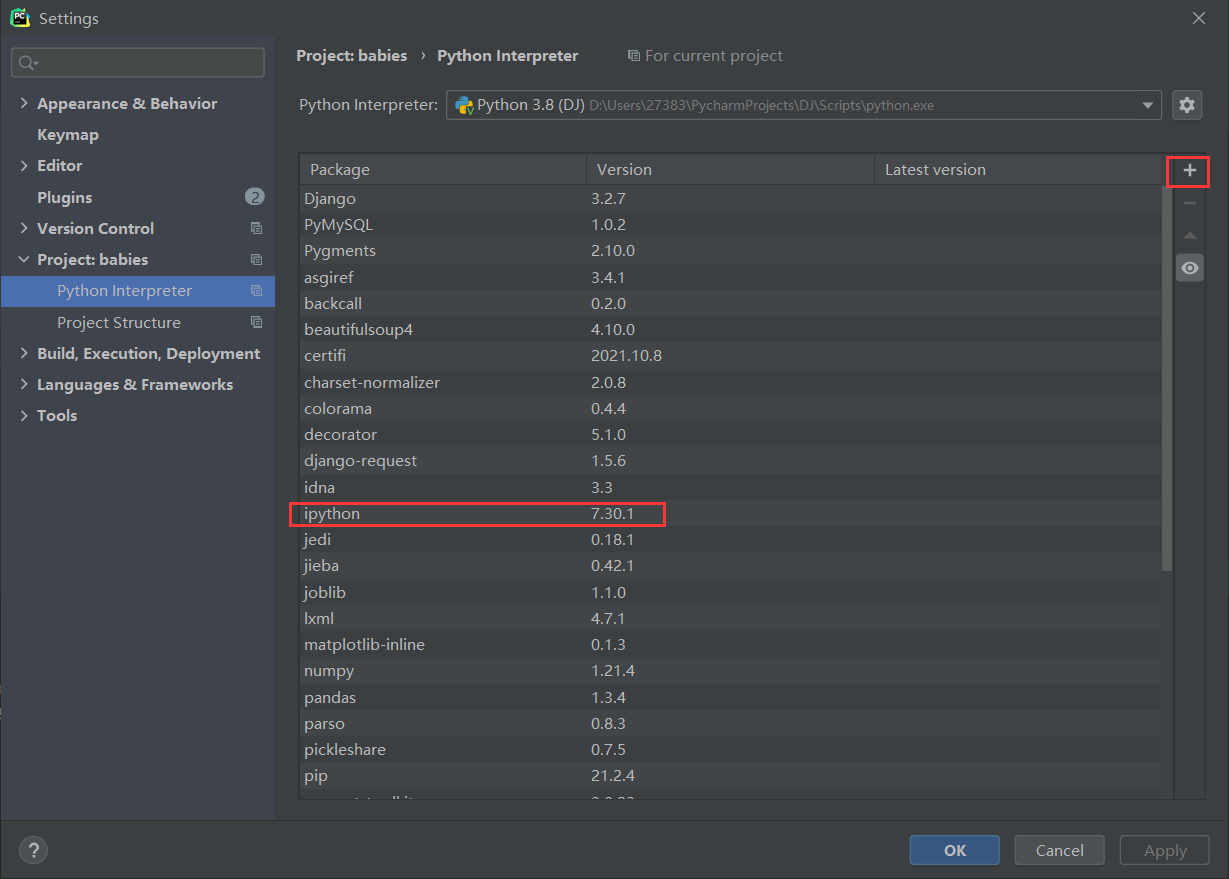Select the joblib package row
Screen dimensions: 1229x879
point(731,592)
